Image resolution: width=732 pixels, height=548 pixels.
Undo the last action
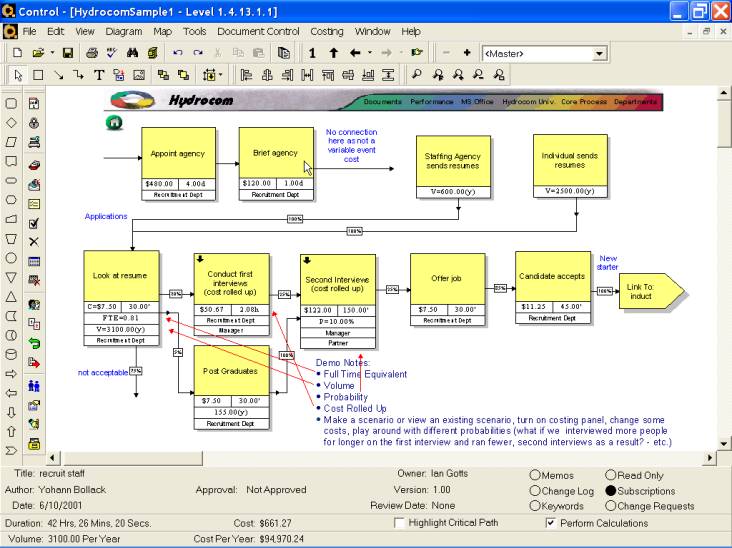coord(177,53)
